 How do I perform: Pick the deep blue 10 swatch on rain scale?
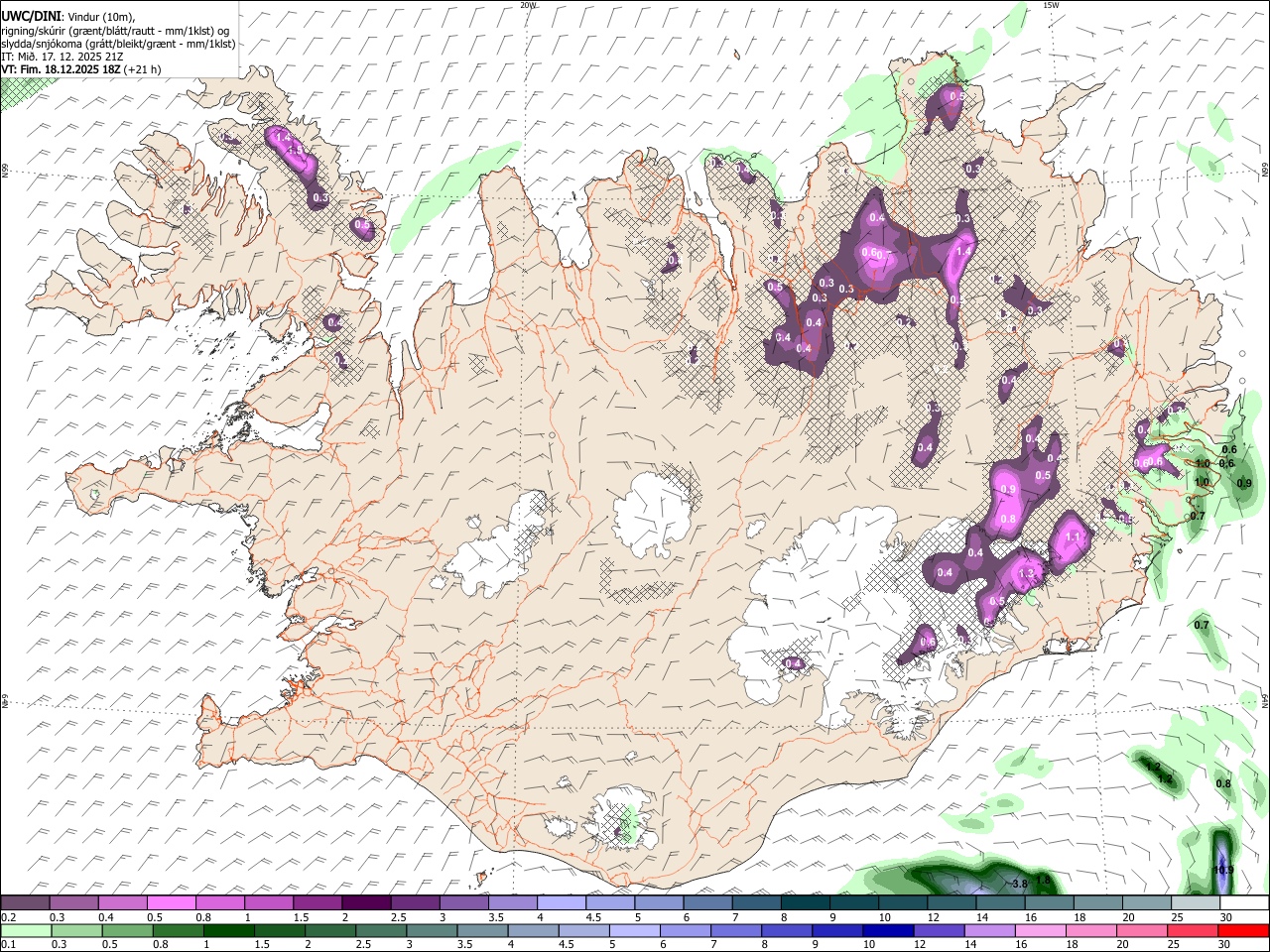tap(889, 931)
